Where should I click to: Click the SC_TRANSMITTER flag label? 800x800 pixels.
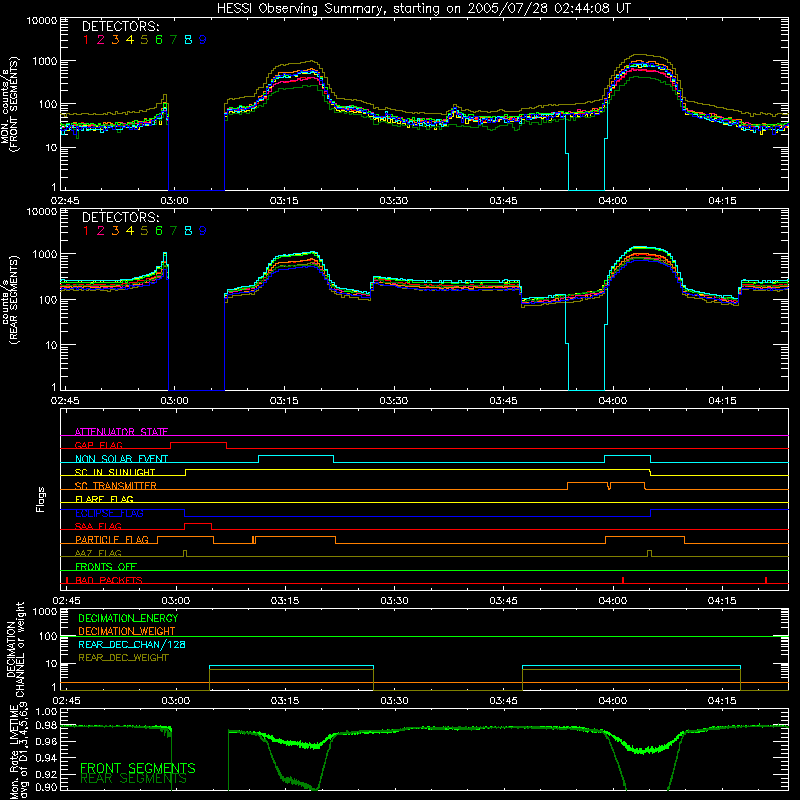[x=116, y=486]
